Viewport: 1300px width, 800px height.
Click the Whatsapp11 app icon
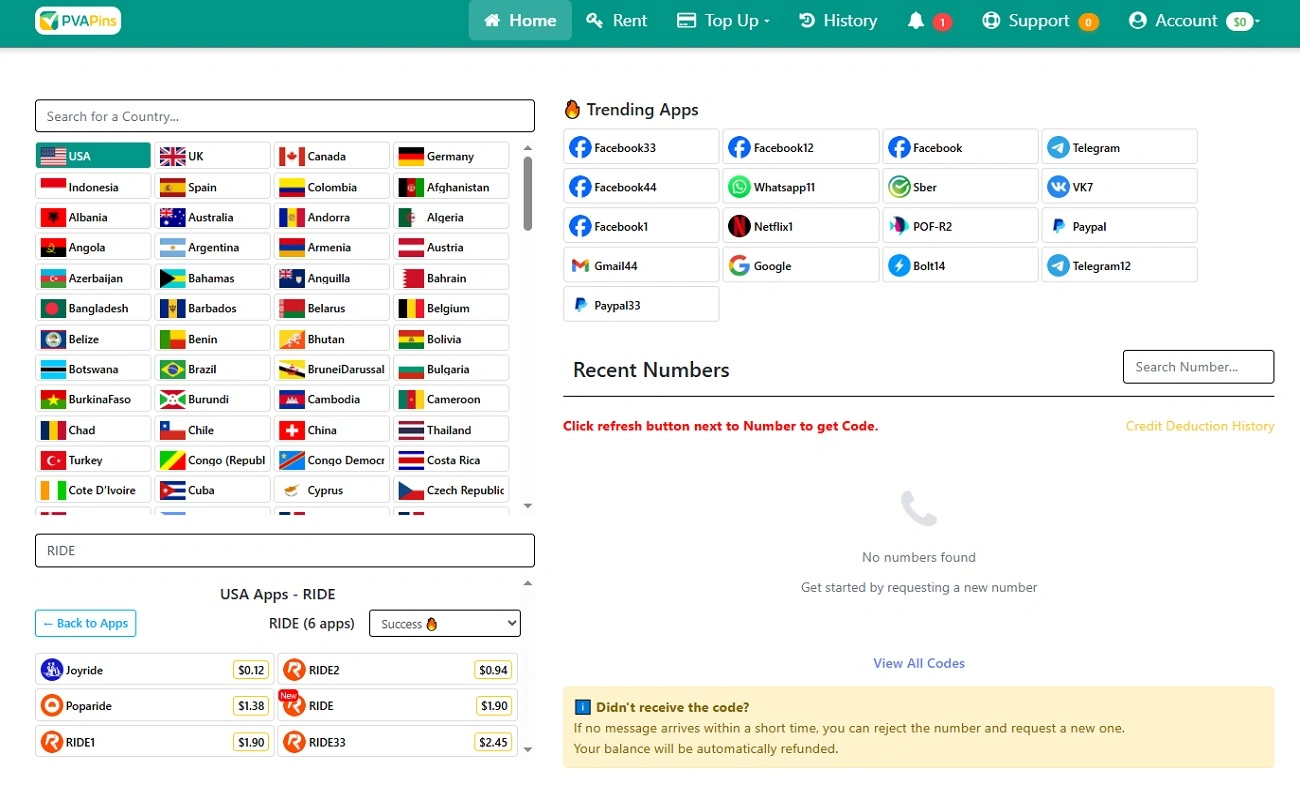[739, 187]
